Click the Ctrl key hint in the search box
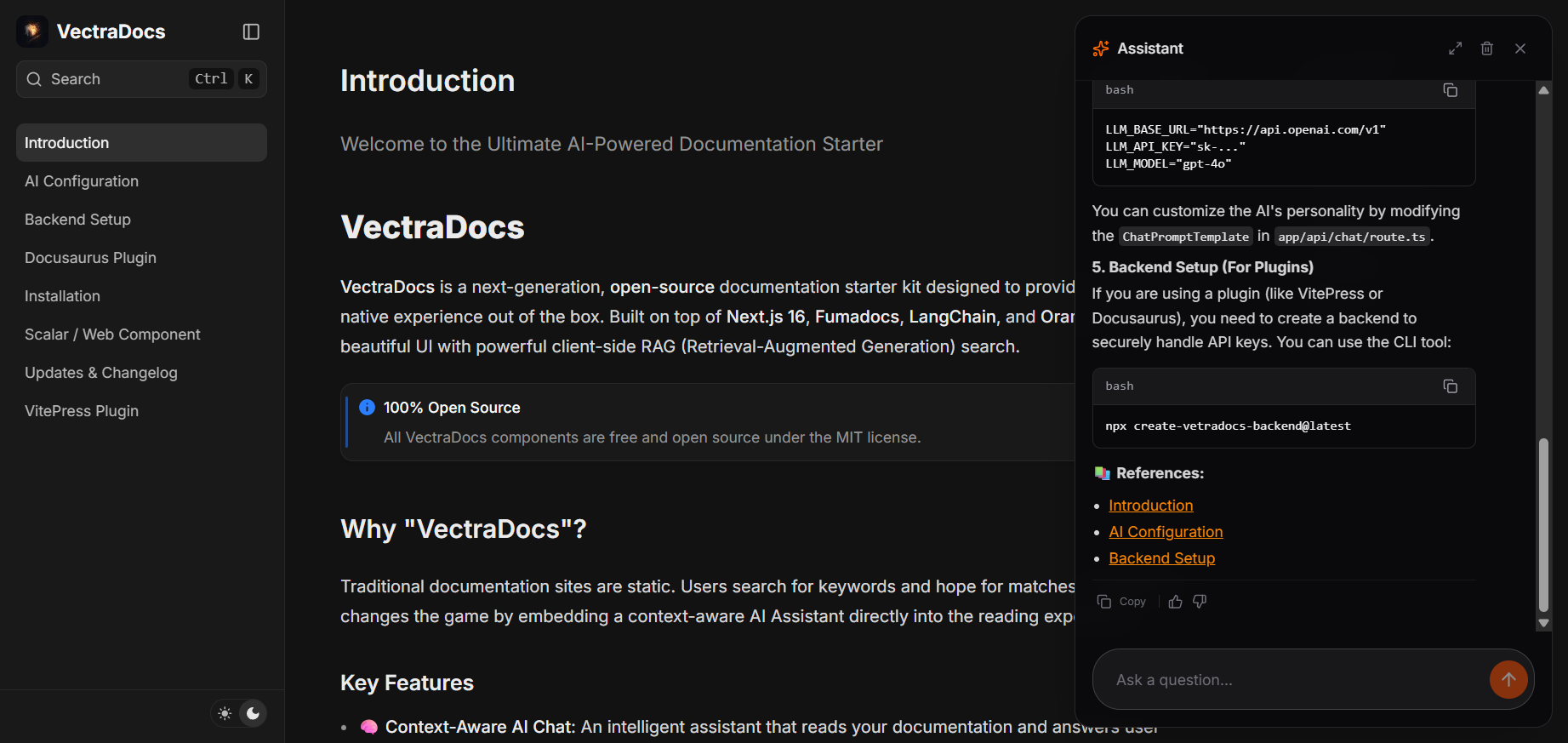The height and width of the screenshot is (743, 1568). pos(211,79)
